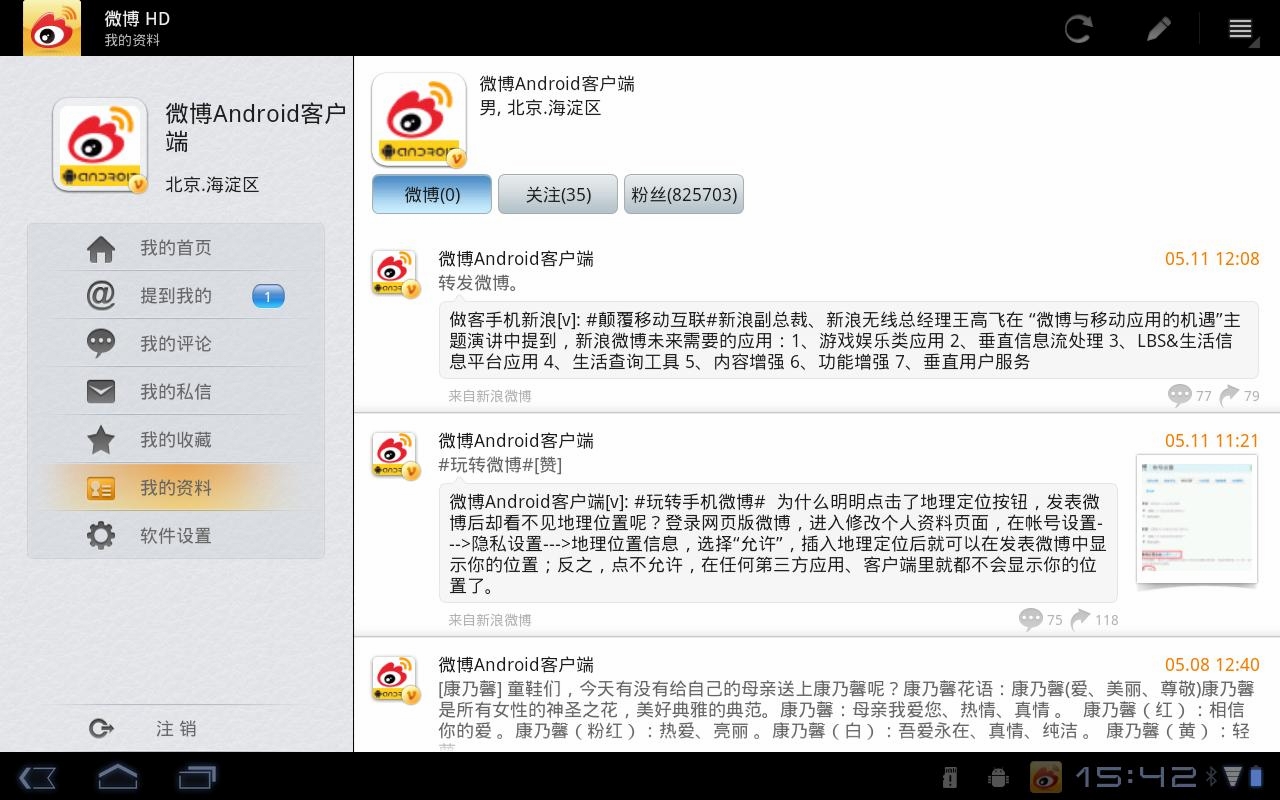The width and height of the screenshot is (1280, 800).
Task: Select the 粉丝(825703) tab
Action: [x=684, y=194]
